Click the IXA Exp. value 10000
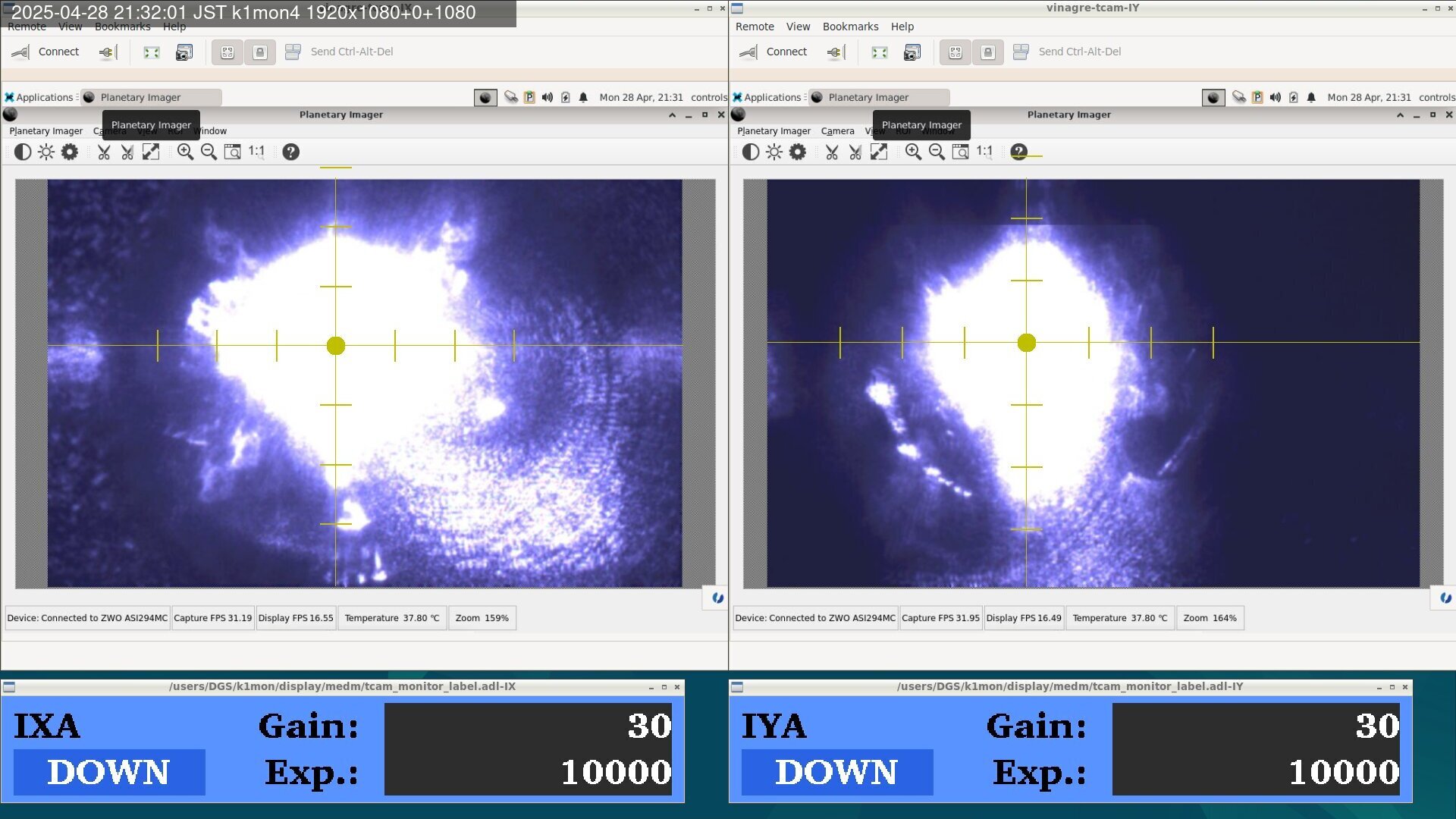The height and width of the screenshot is (819, 1456). [x=616, y=772]
